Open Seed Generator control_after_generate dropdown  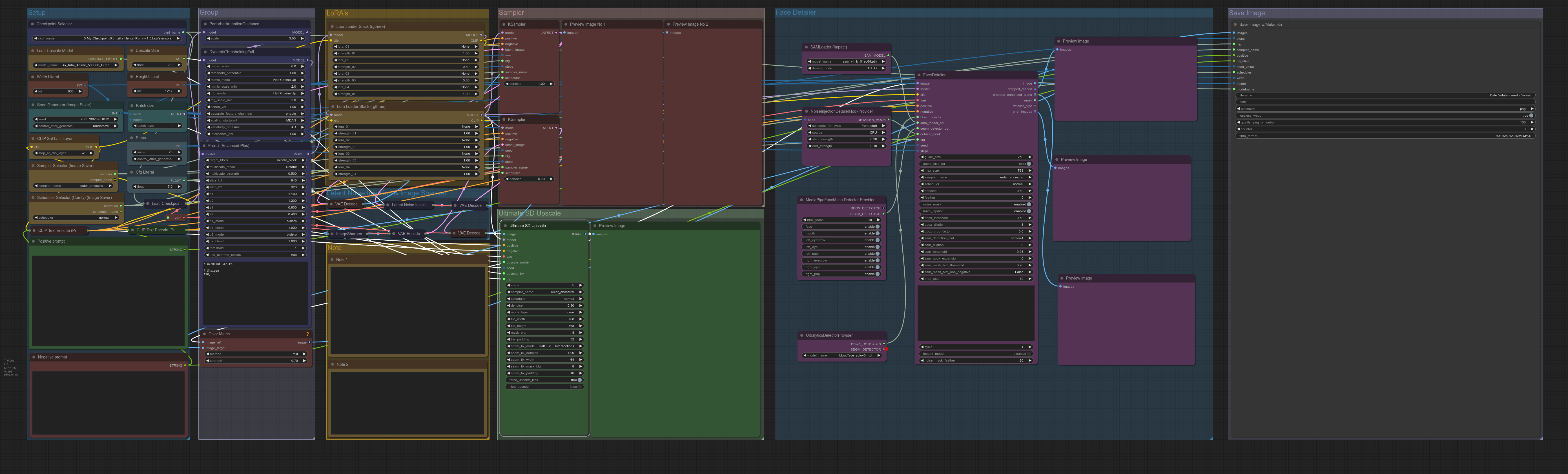(x=76, y=126)
